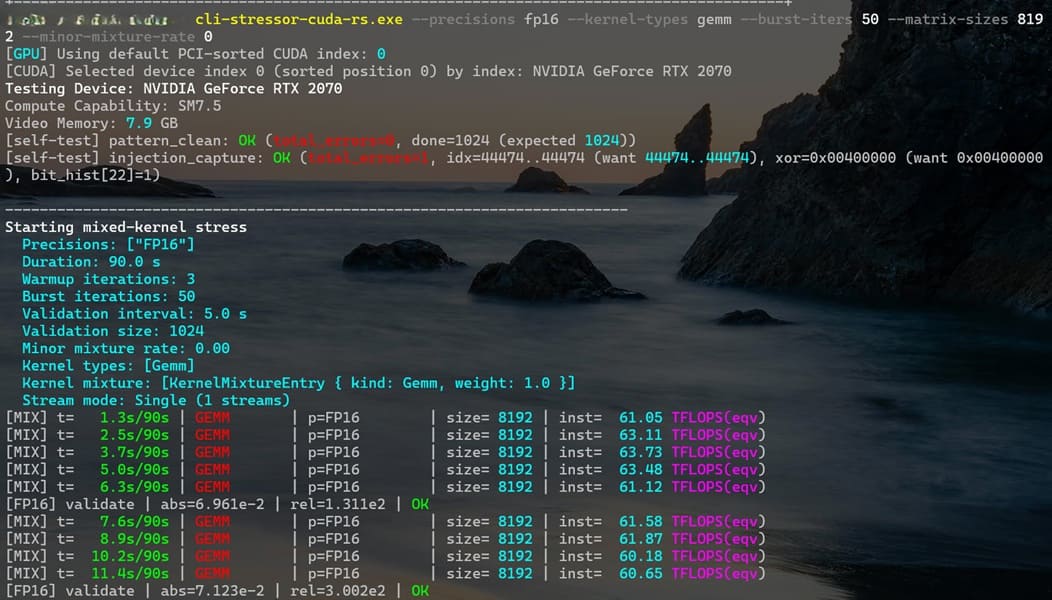This screenshot has height=600, width=1052.
Task: Click the Validation interval: 5.0 s line
Action: click(x=135, y=314)
